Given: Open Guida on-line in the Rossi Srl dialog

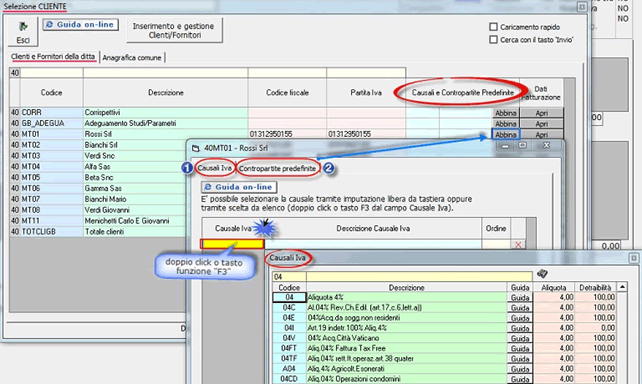Looking at the screenshot, I should coord(239,187).
